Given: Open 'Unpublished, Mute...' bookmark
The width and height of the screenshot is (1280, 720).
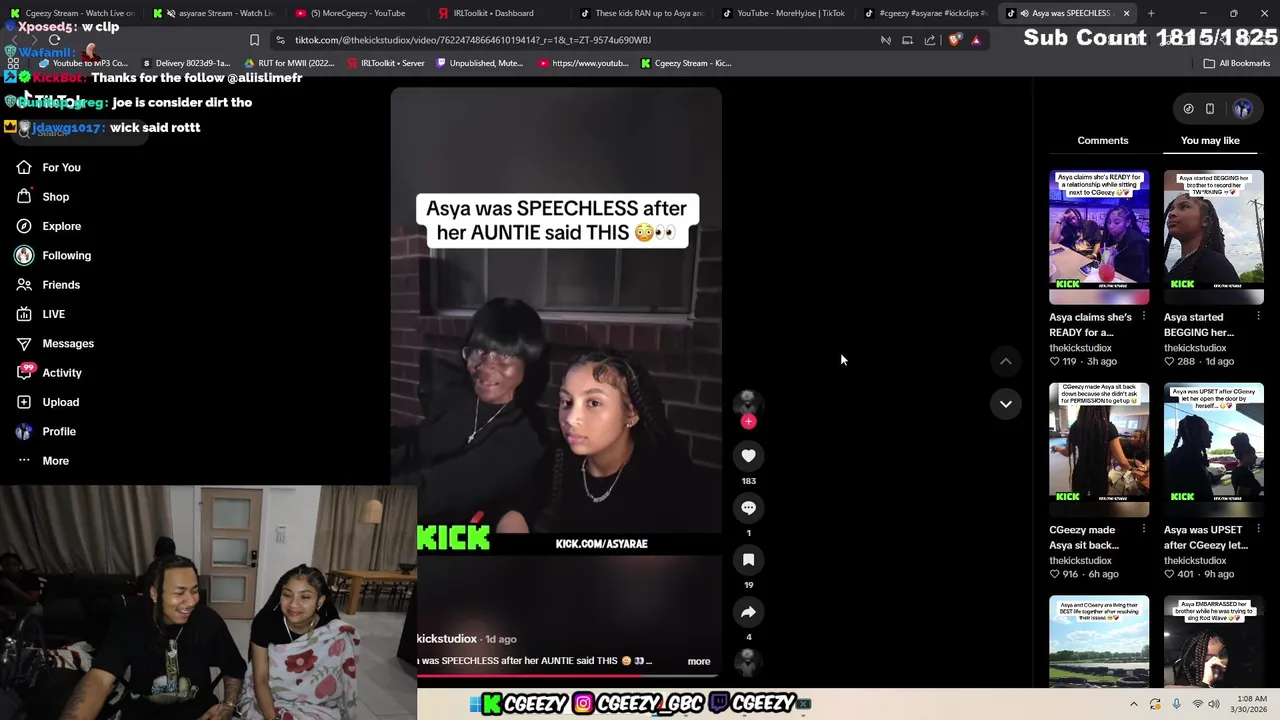Looking at the screenshot, I should pyautogui.click(x=478, y=63).
